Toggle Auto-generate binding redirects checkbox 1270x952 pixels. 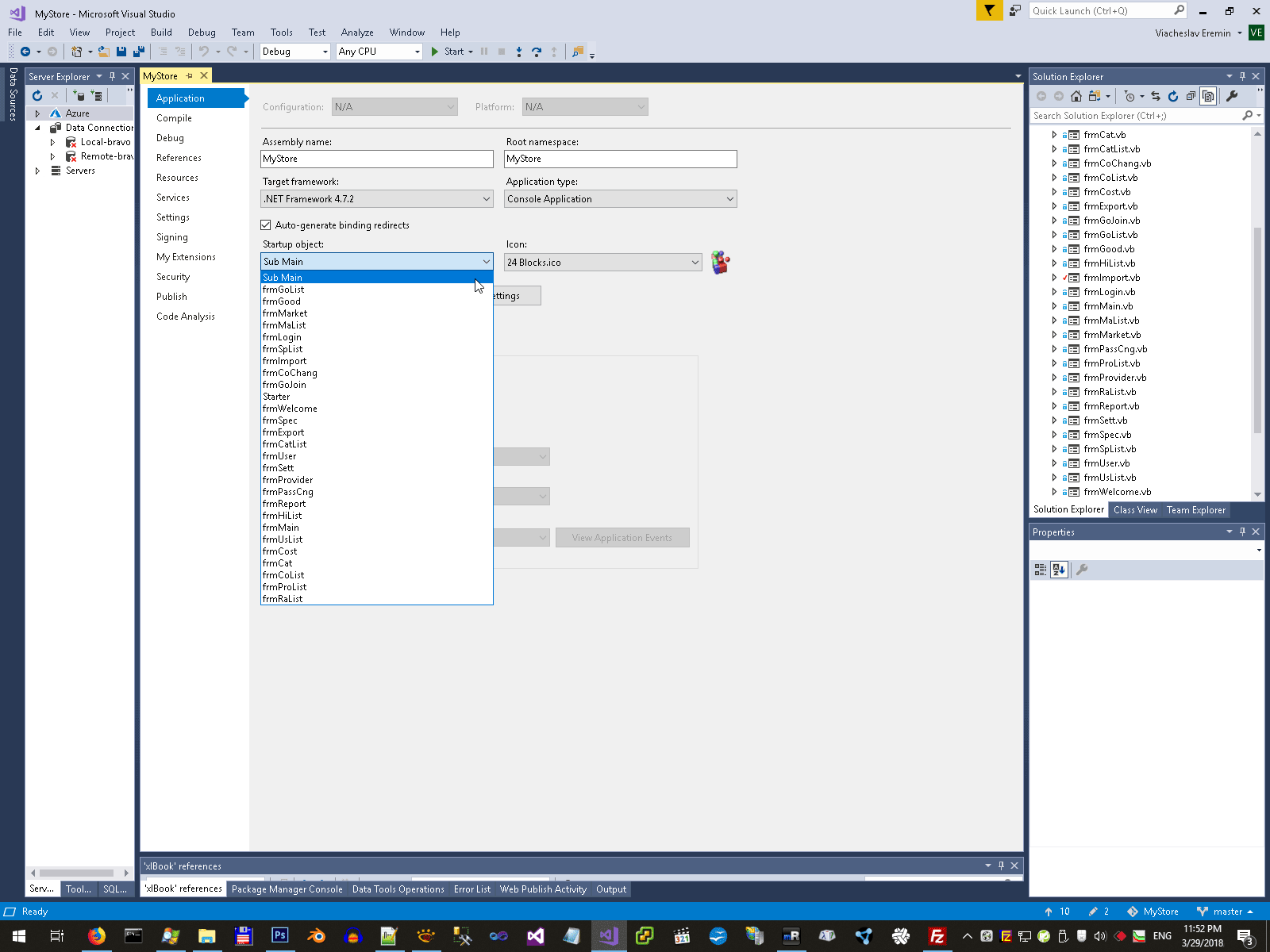266,225
